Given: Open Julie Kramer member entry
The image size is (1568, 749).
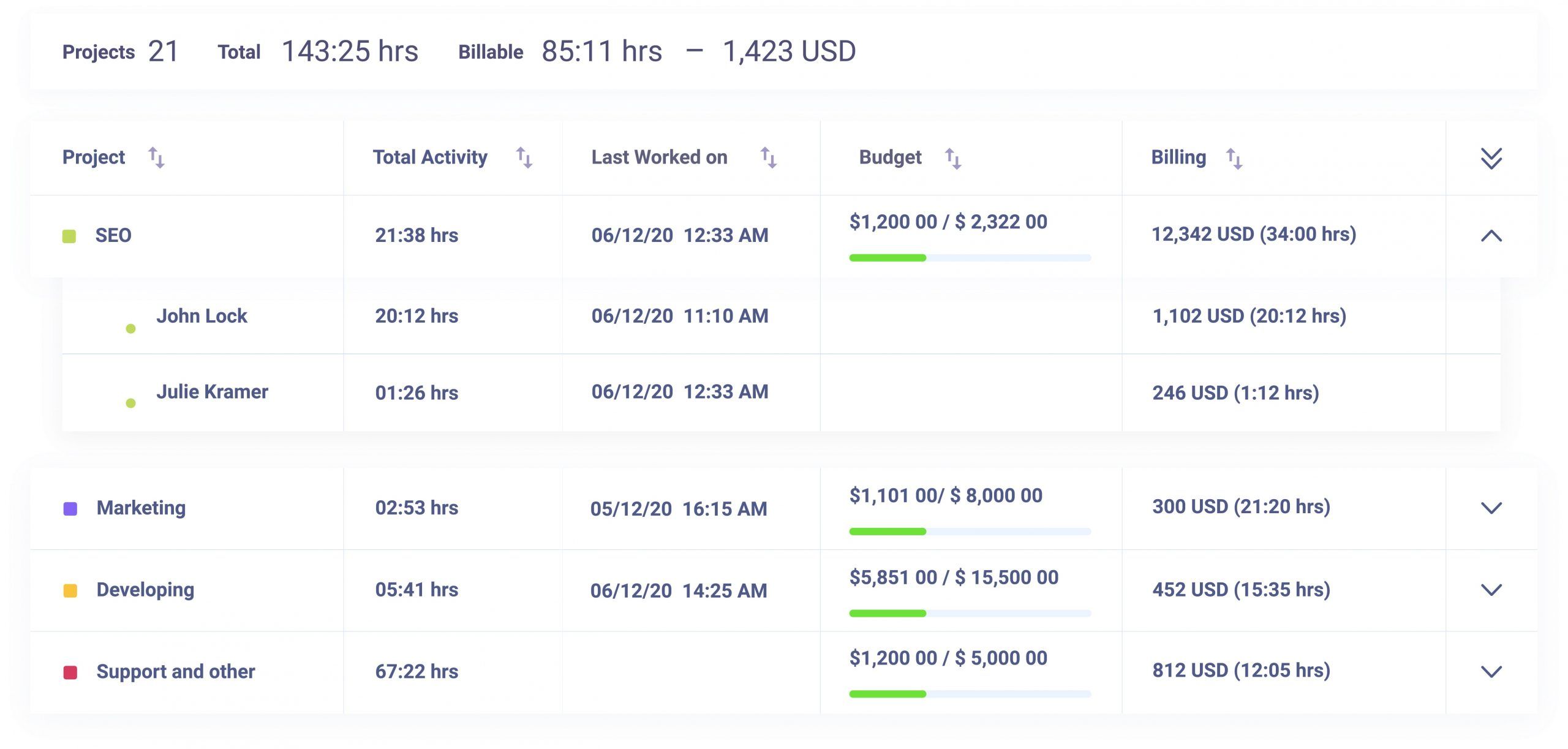Looking at the screenshot, I should coord(211,392).
